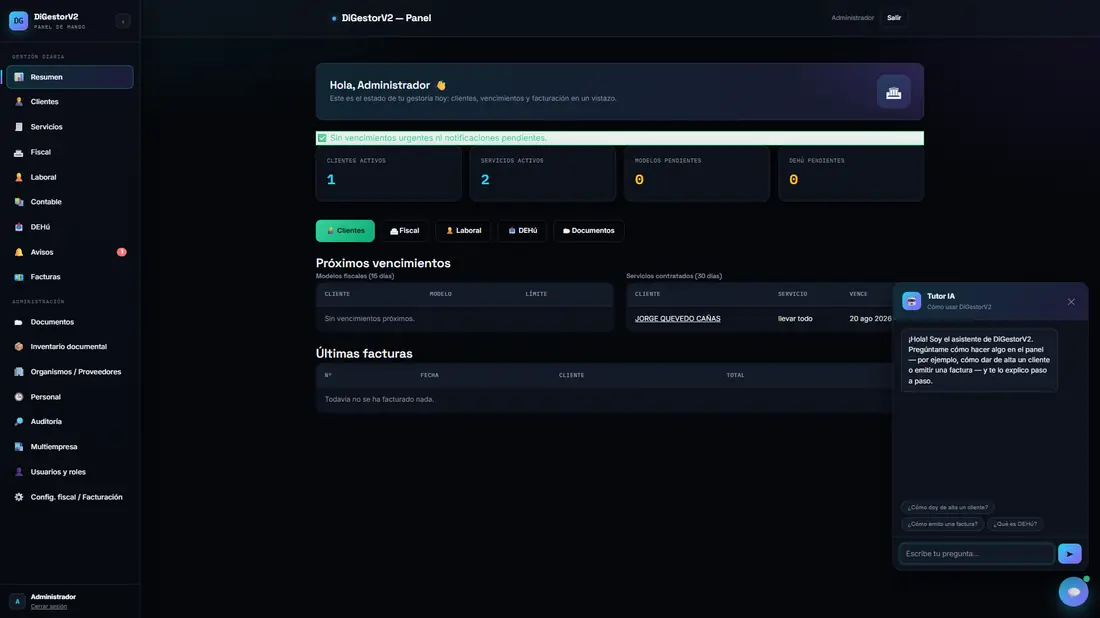Click the ¿Cómo doy de alta un cliente? suggestion
The height and width of the screenshot is (618, 1100).
pyautogui.click(x=948, y=507)
